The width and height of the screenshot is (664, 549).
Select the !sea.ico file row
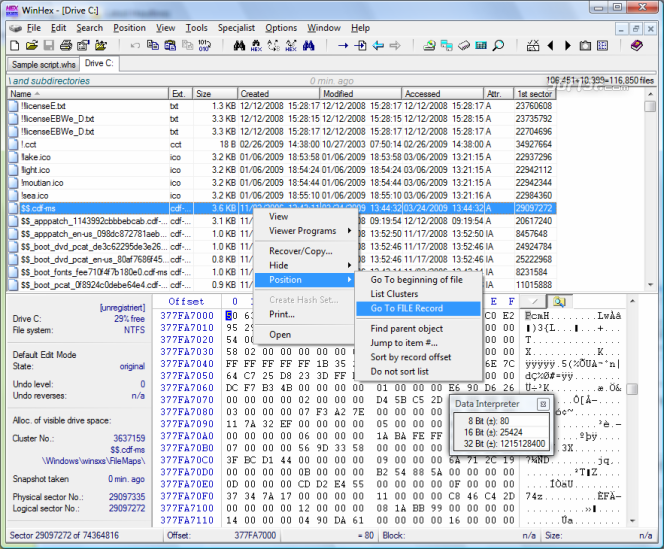pyautogui.click(x=282, y=196)
